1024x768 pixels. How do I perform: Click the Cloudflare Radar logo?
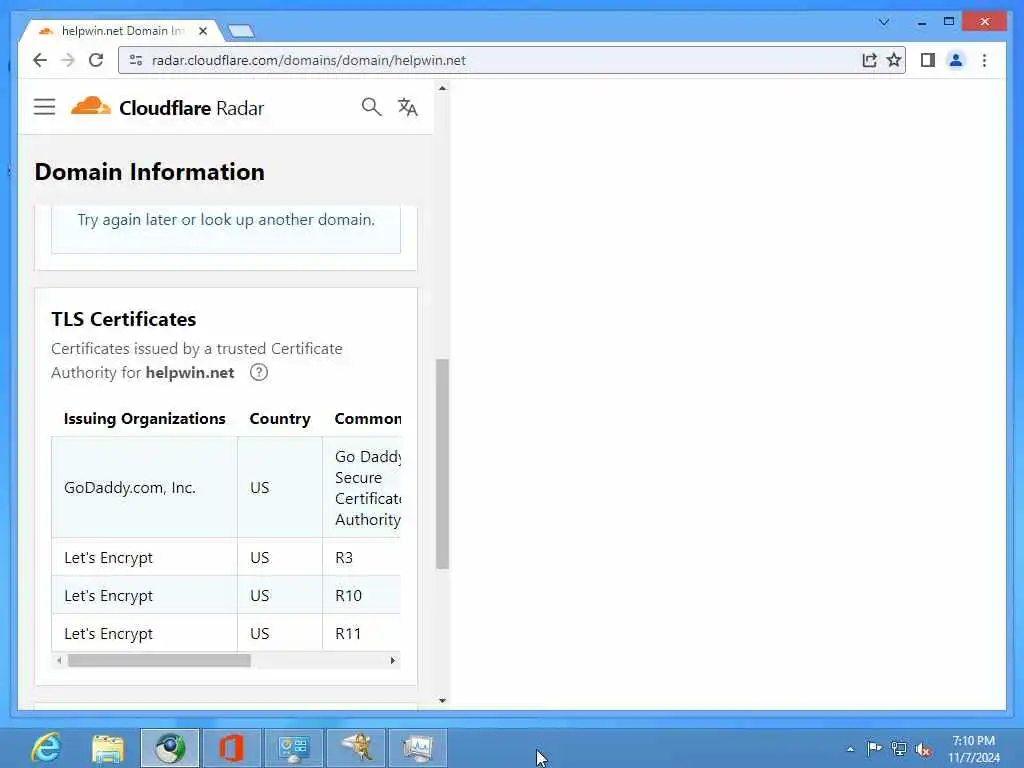(167, 107)
